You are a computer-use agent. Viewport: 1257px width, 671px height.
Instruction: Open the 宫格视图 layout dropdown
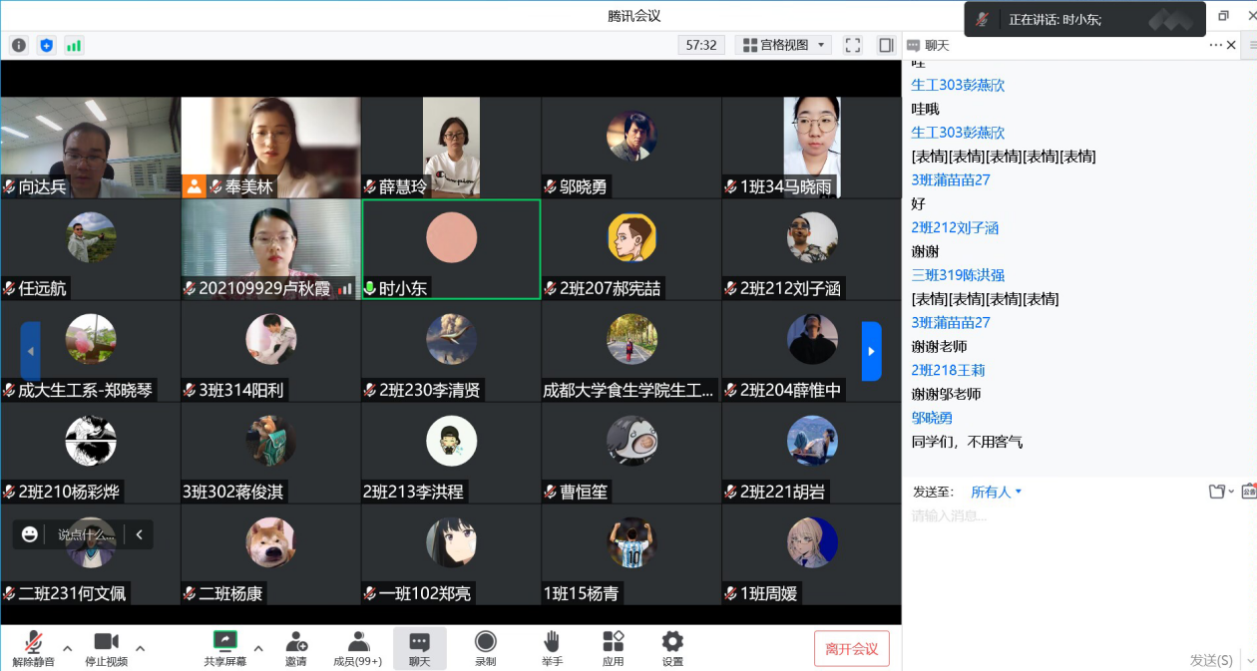pos(784,45)
